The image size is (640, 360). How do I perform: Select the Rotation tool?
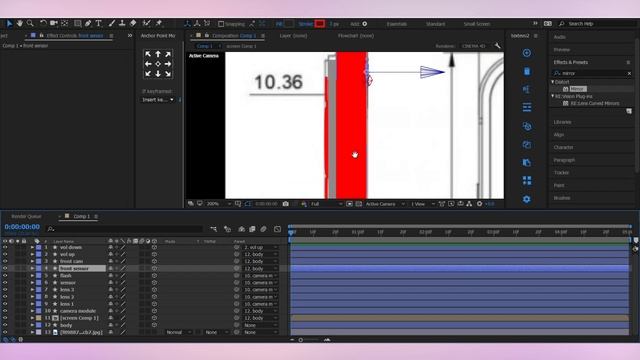coord(43,24)
